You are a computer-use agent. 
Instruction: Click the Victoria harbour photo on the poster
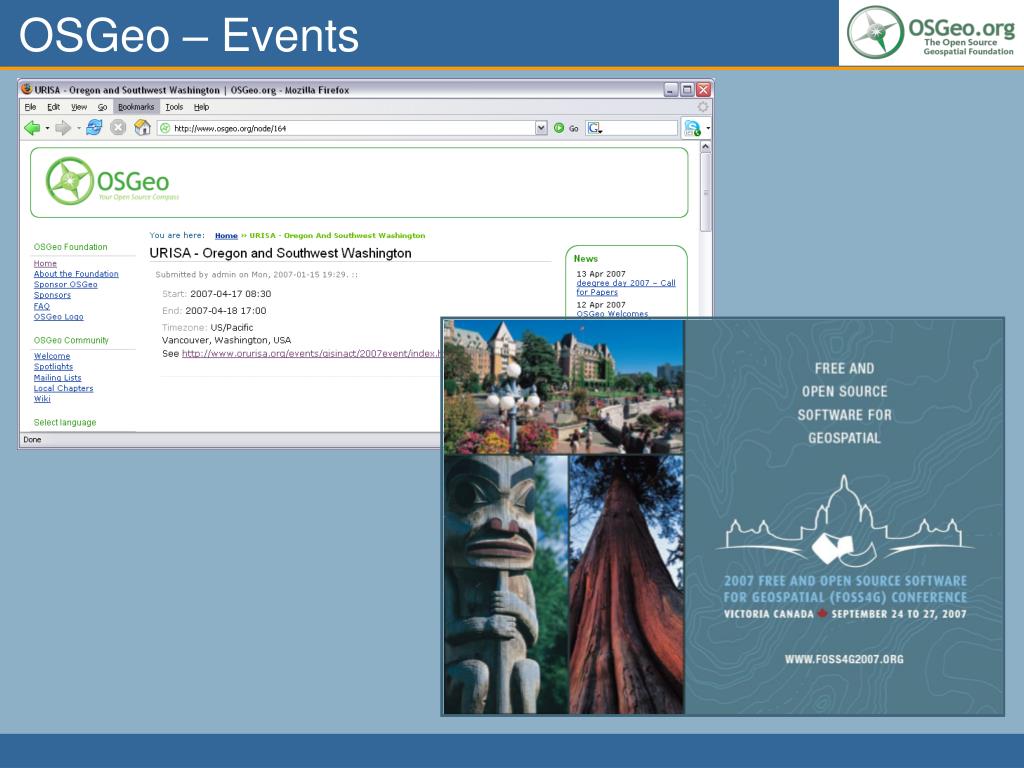pos(564,386)
